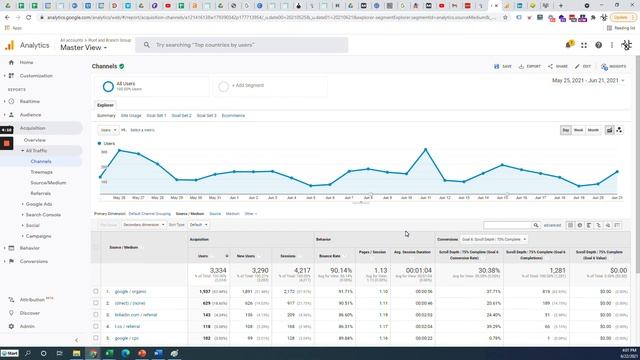Screen dimensions: 640x360
Task: Click the analytics search box
Action: coord(242,45)
